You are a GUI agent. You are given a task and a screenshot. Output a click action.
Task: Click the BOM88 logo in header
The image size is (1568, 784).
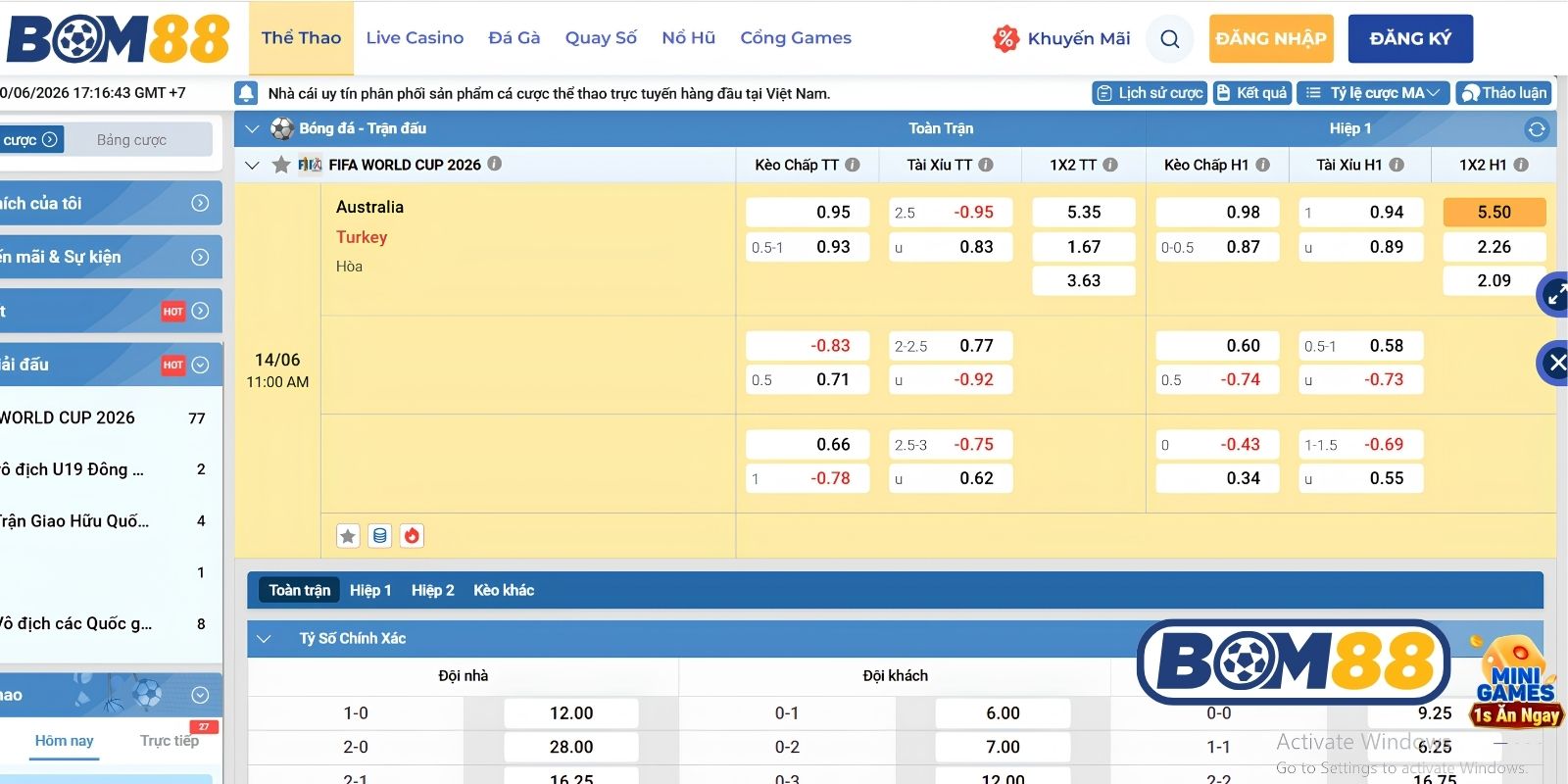coord(119,39)
